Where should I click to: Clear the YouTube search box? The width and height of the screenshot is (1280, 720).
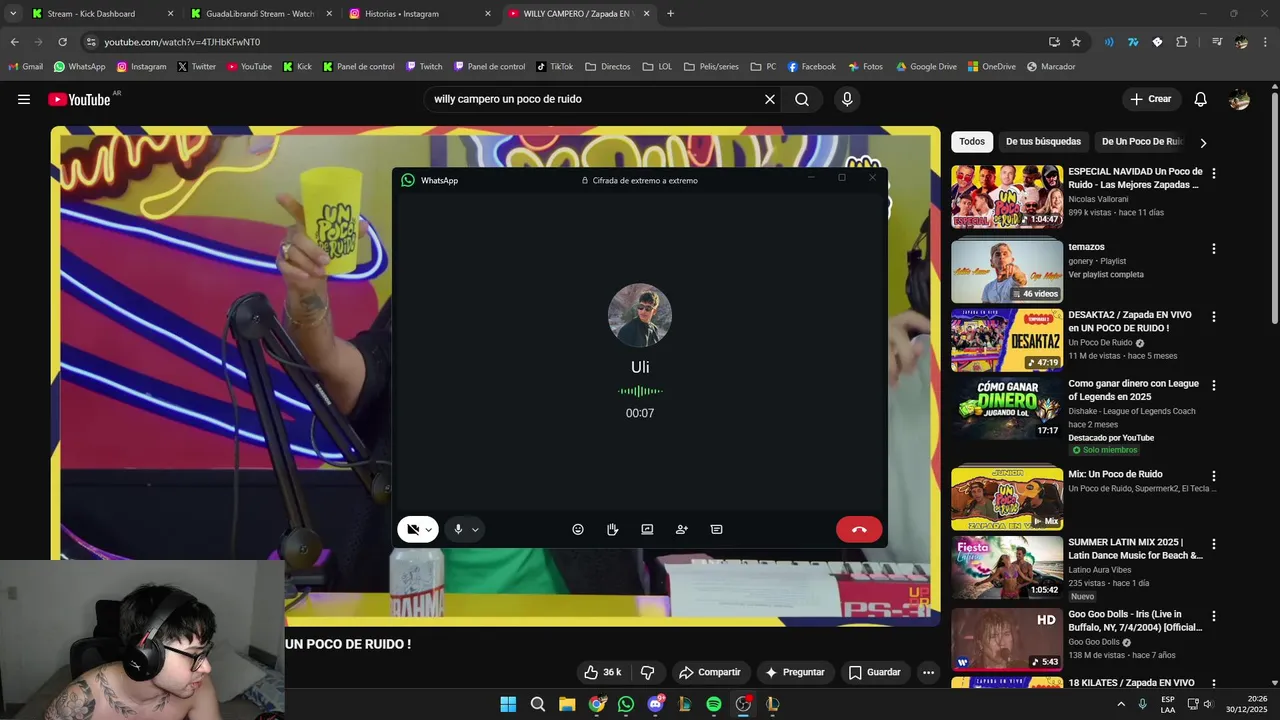770,99
